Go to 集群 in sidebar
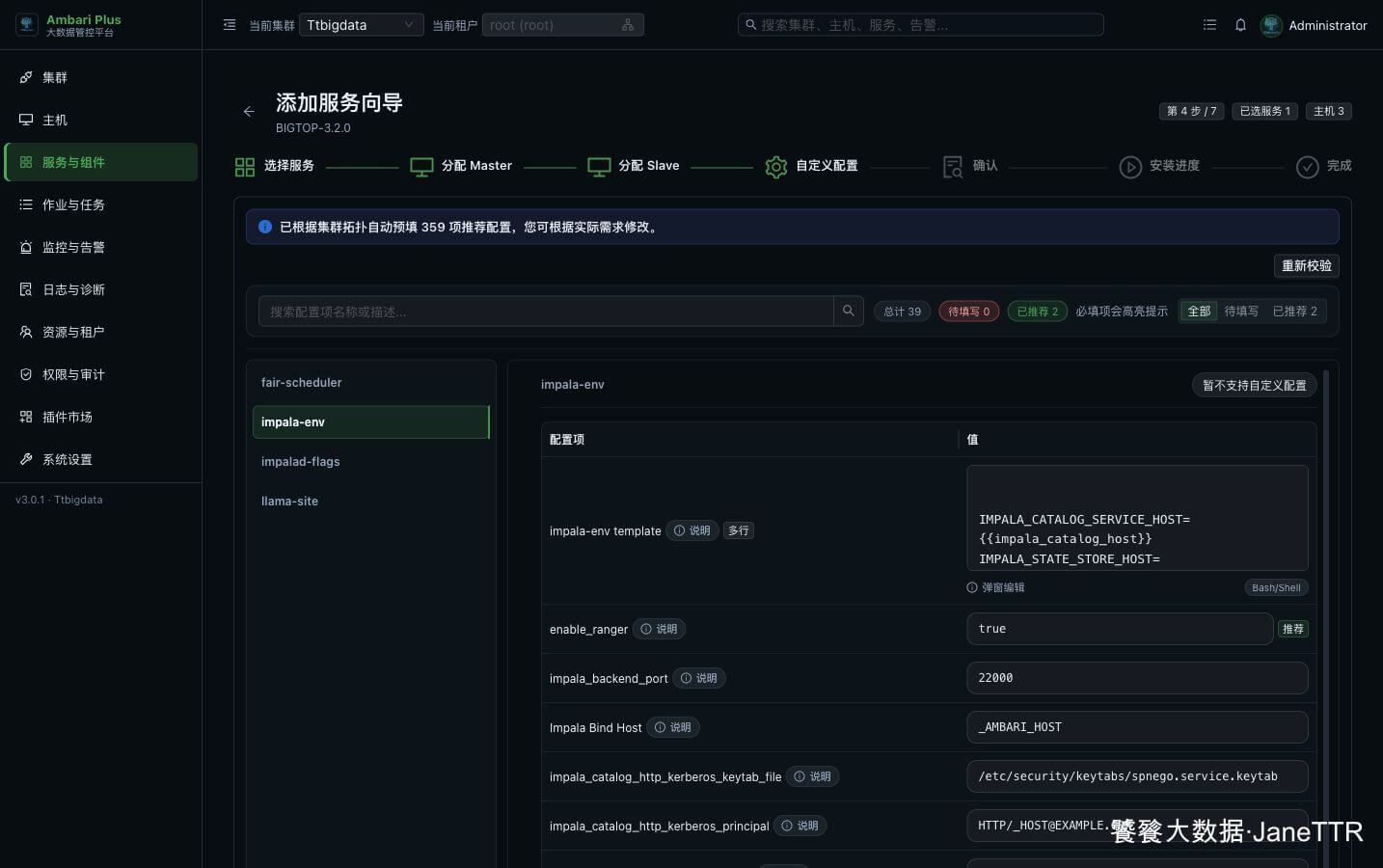Image resolution: width=1383 pixels, height=868 pixels. tap(100, 77)
